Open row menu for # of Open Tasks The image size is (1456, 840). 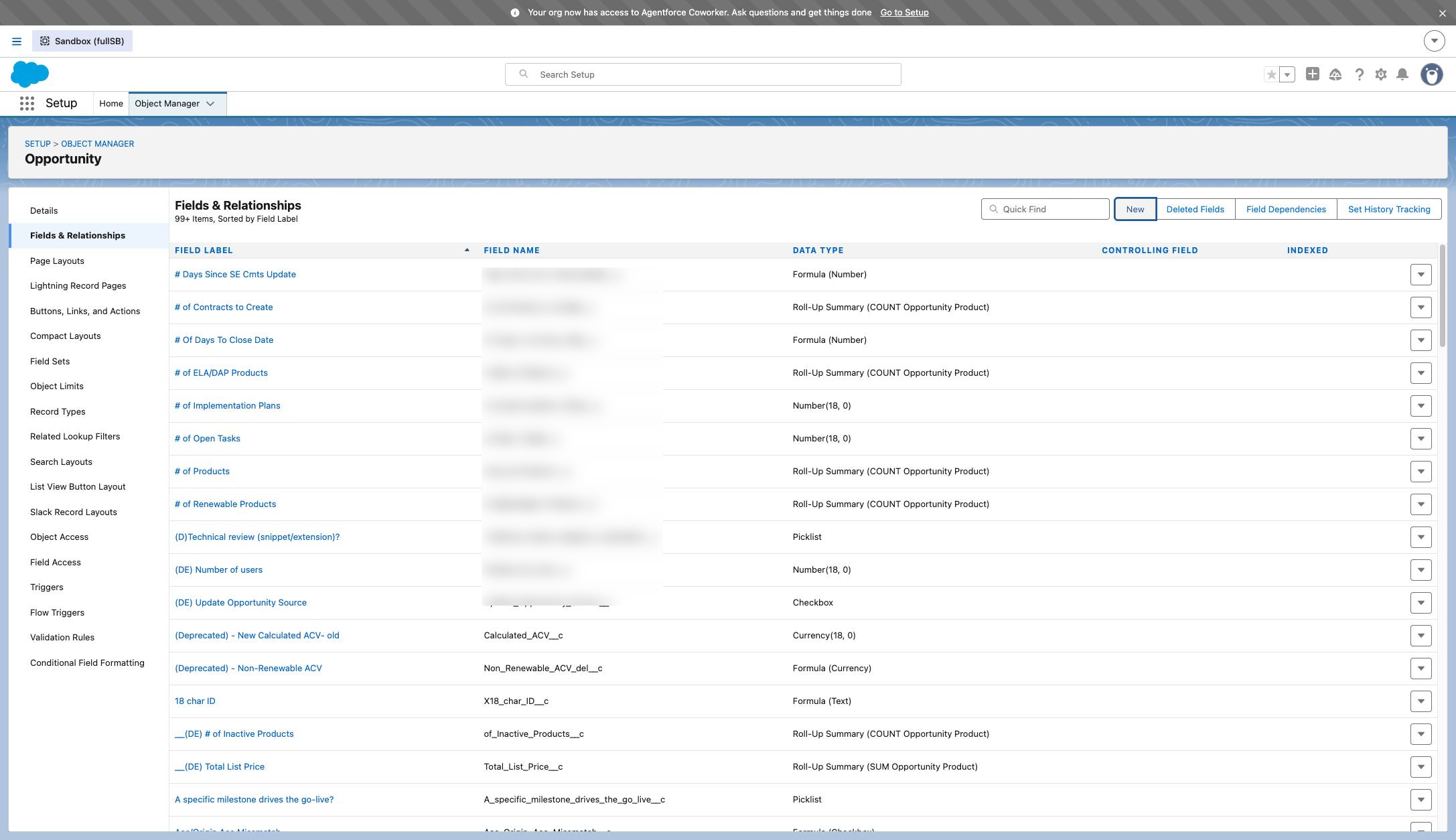tap(1421, 439)
